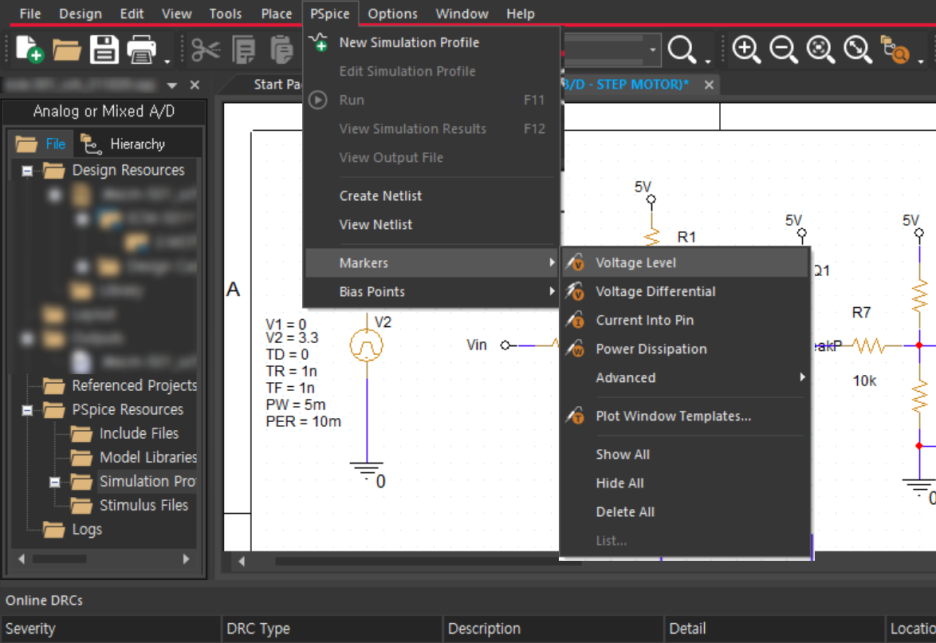Open the Help menu
This screenshot has height=643, width=936.
click(520, 14)
